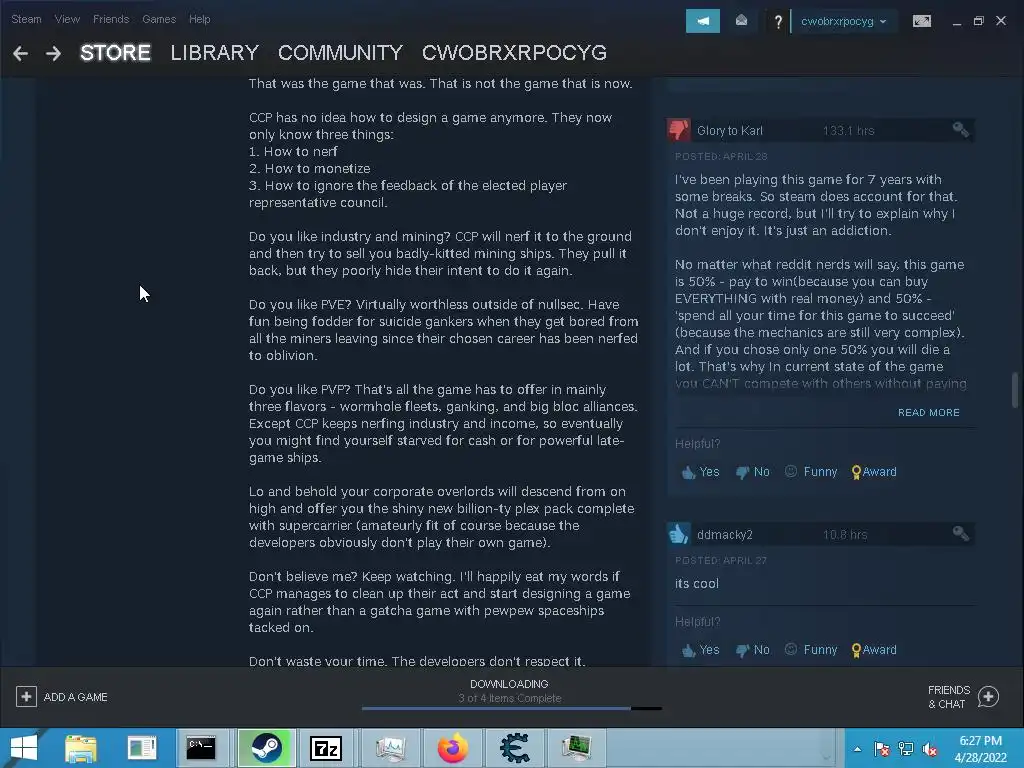Open Steam help question mark icon
The width and height of the screenshot is (1024, 768).
[x=778, y=22]
